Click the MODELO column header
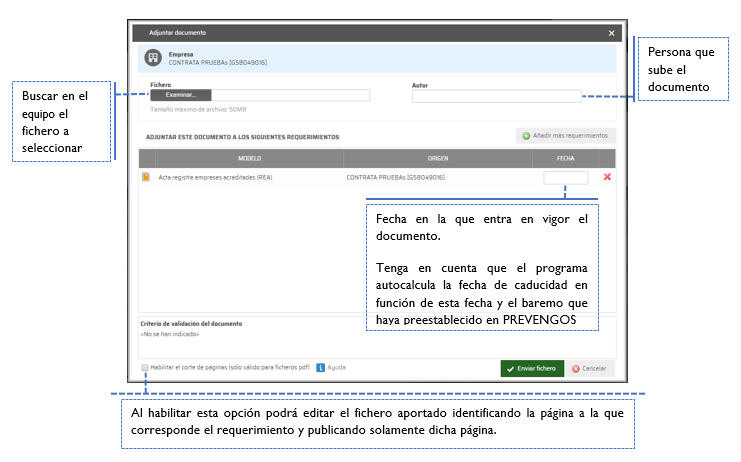 click(249, 158)
